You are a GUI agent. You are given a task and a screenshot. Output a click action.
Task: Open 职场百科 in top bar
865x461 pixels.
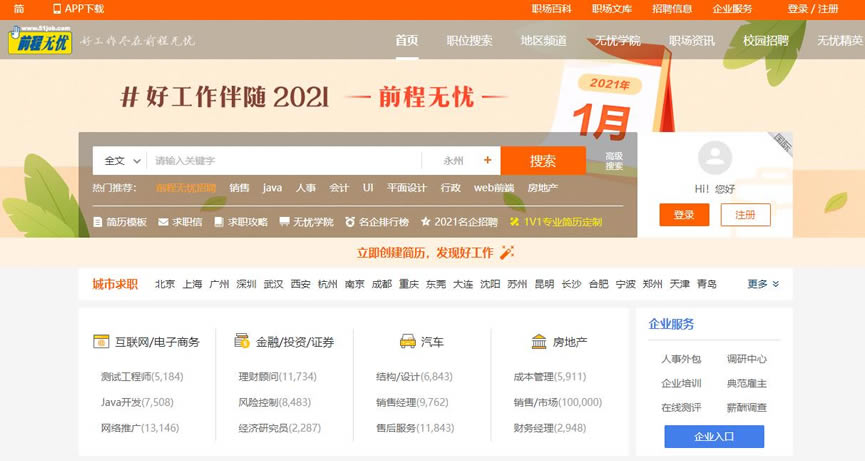(x=552, y=9)
